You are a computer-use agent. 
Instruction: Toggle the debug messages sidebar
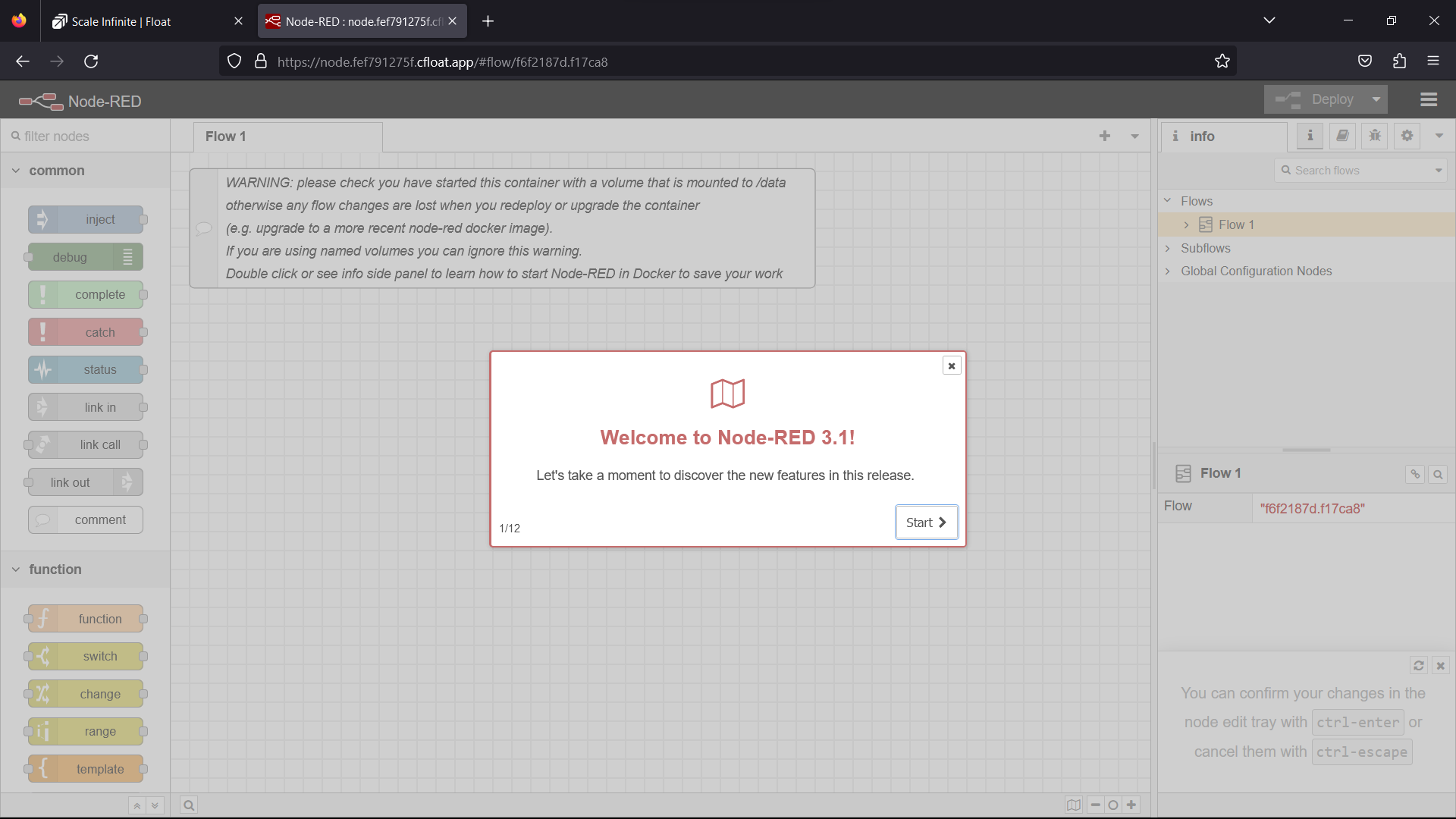click(1376, 136)
